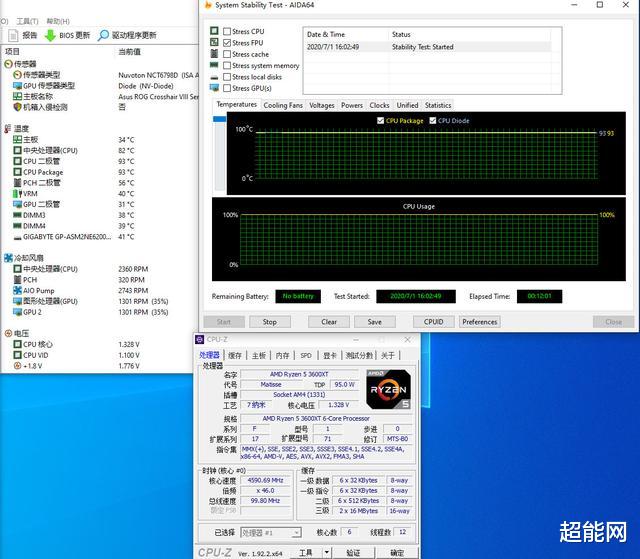The image size is (640, 559).
Task: Toggle the CPU Package graph checkbox
Action: pos(380,121)
